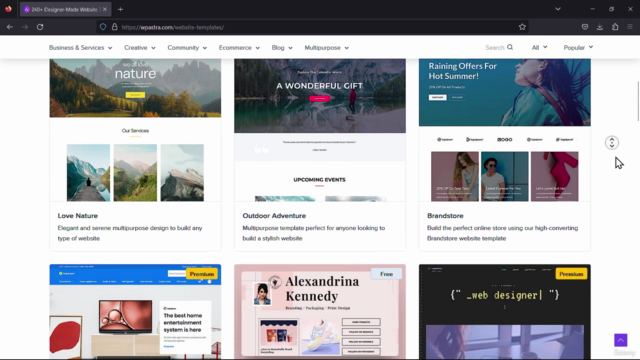This screenshot has height=360, width=640.
Task: Open the Popular sort dropdown
Action: (x=578, y=48)
